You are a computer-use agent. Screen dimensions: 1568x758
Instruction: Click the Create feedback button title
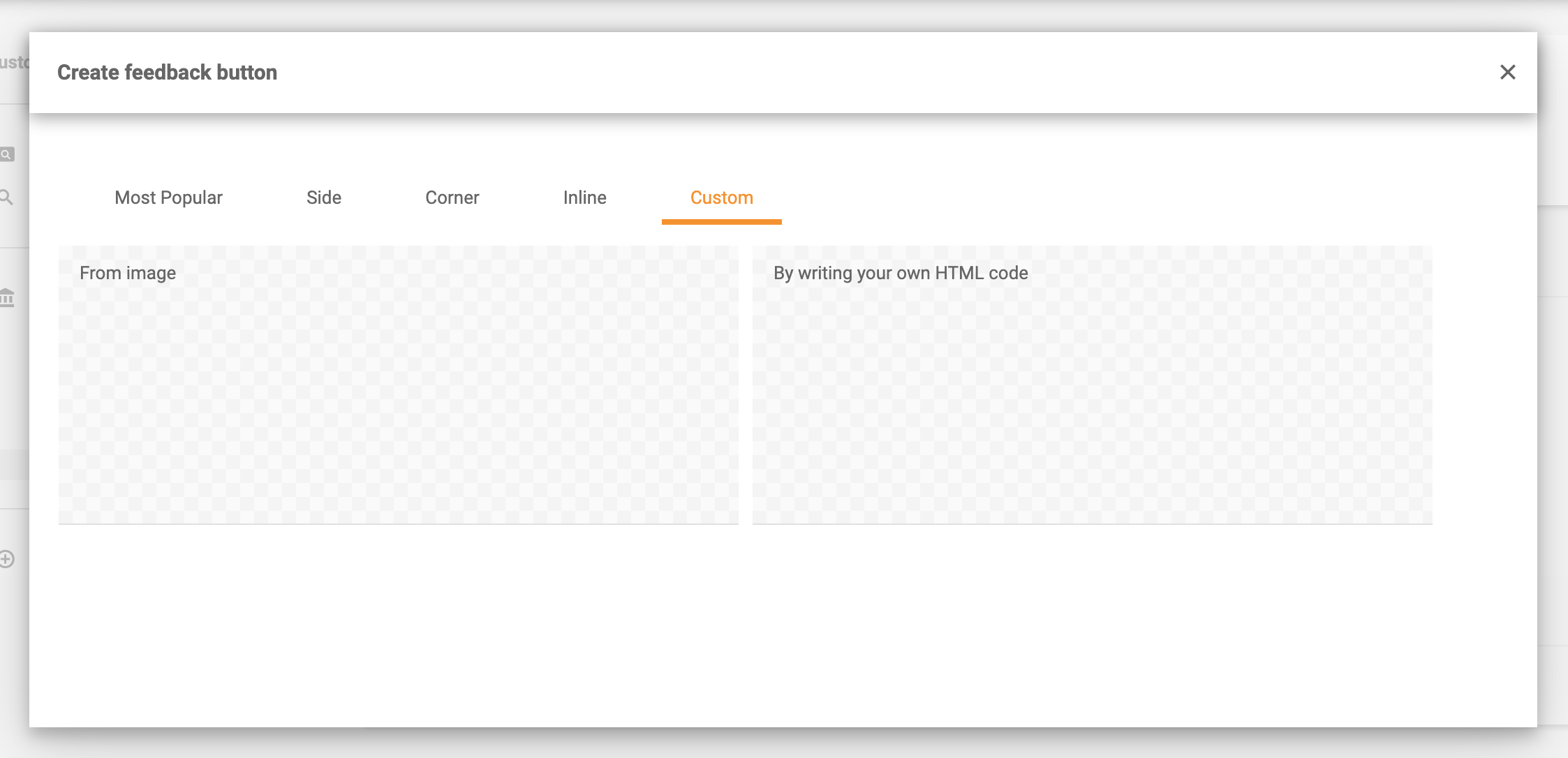coord(167,72)
